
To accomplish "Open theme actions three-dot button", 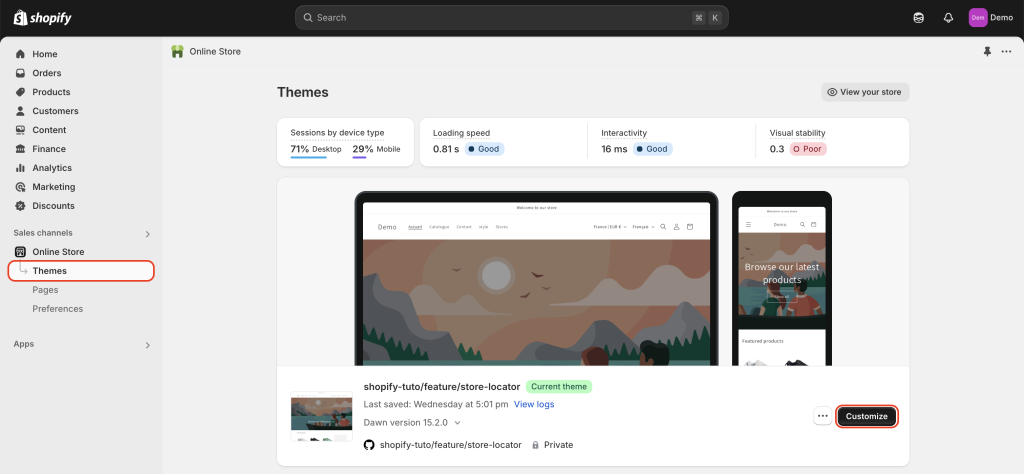I will tap(823, 416).
